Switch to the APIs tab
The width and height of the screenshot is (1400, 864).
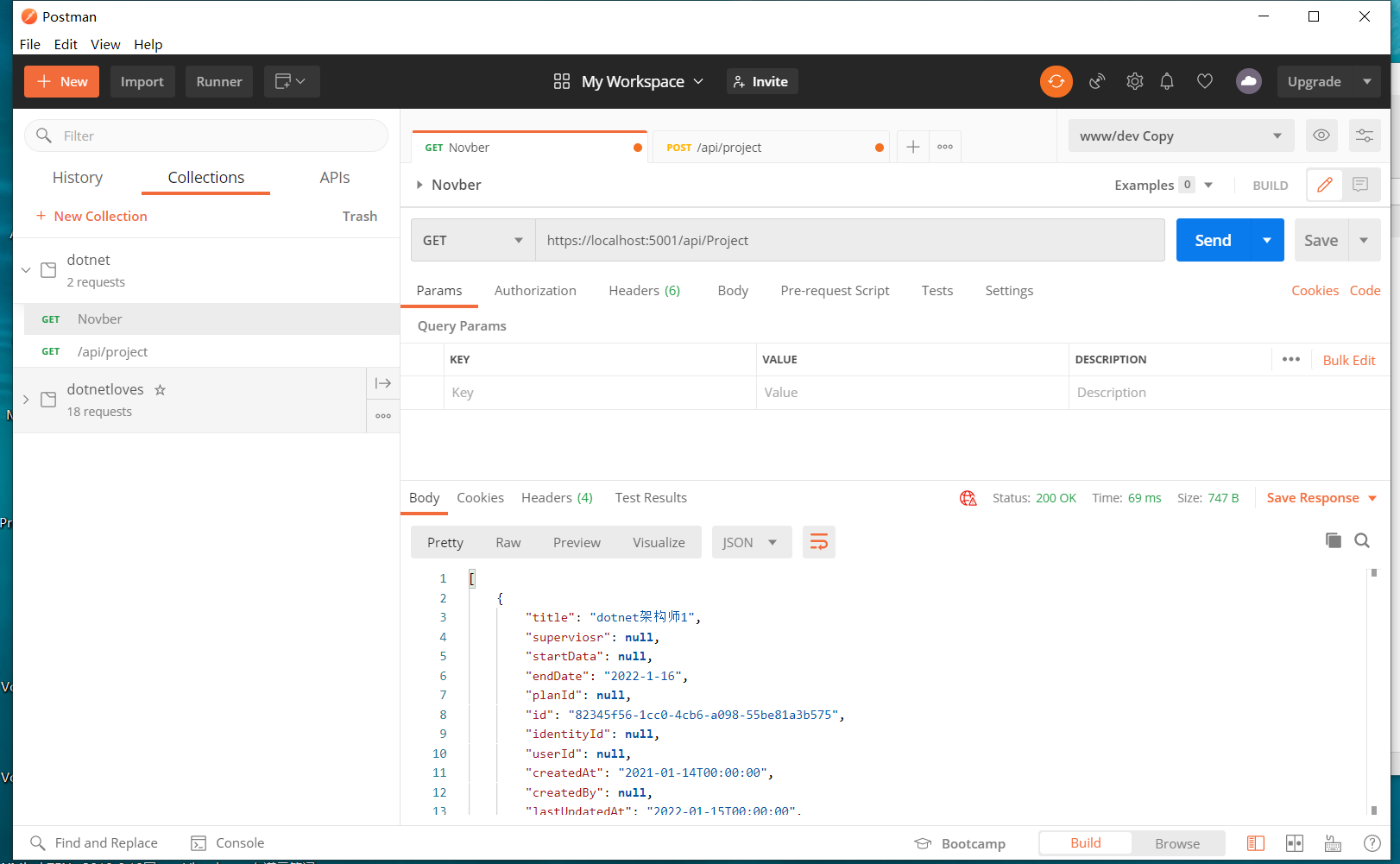pos(335,177)
